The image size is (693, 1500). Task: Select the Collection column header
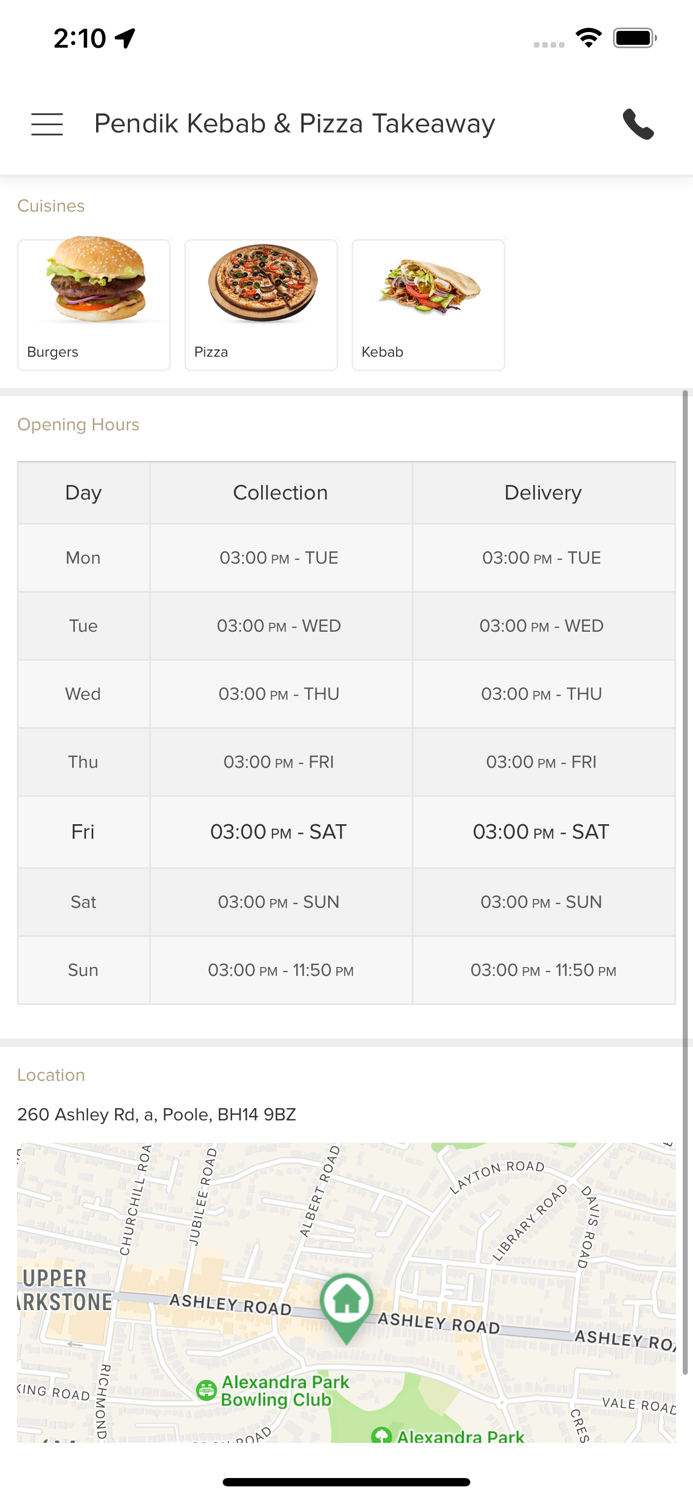pyautogui.click(x=280, y=493)
